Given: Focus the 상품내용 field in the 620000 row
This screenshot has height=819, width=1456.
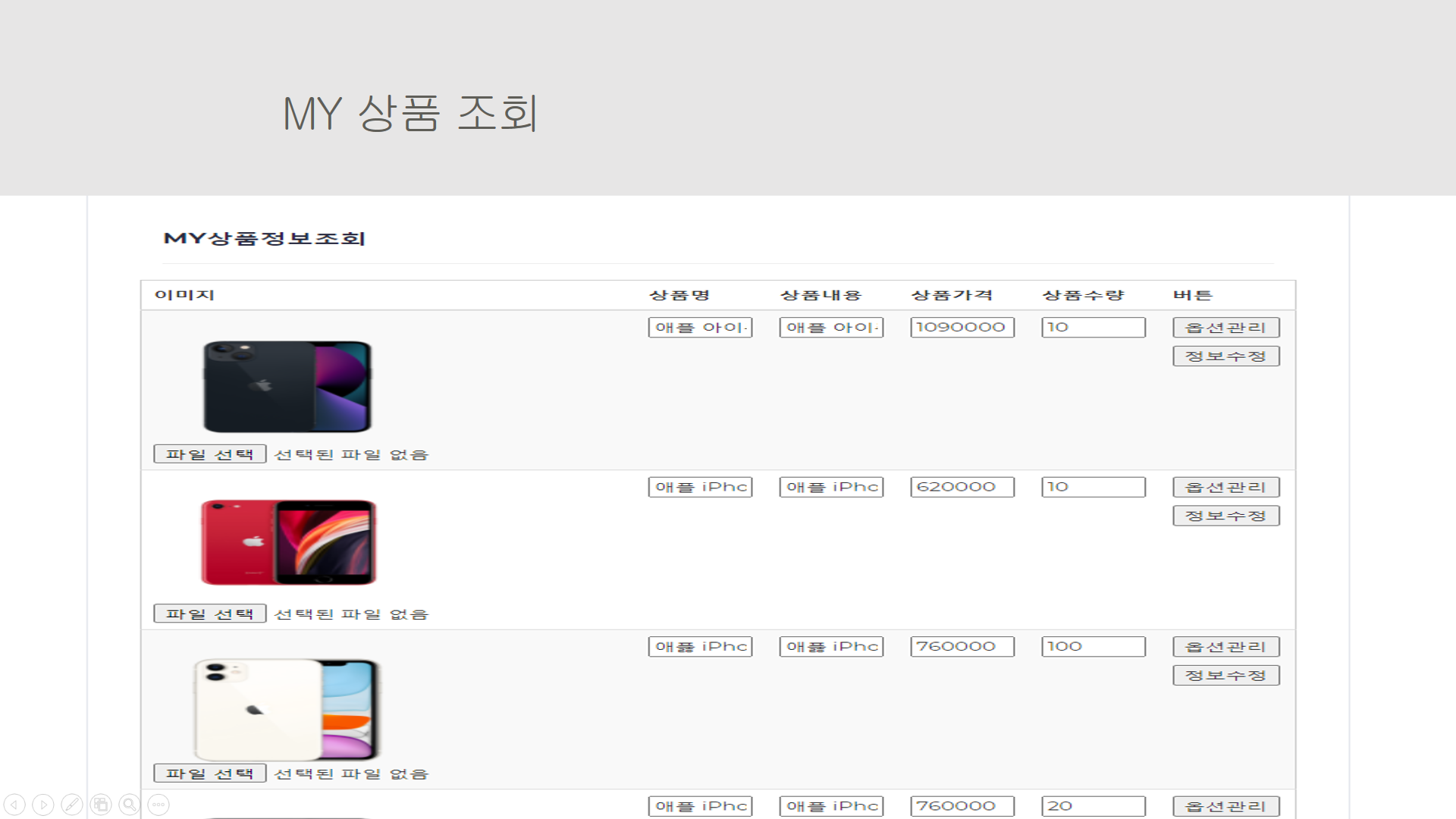Looking at the screenshot, I should pyautogui.click(x=831, y=487).
